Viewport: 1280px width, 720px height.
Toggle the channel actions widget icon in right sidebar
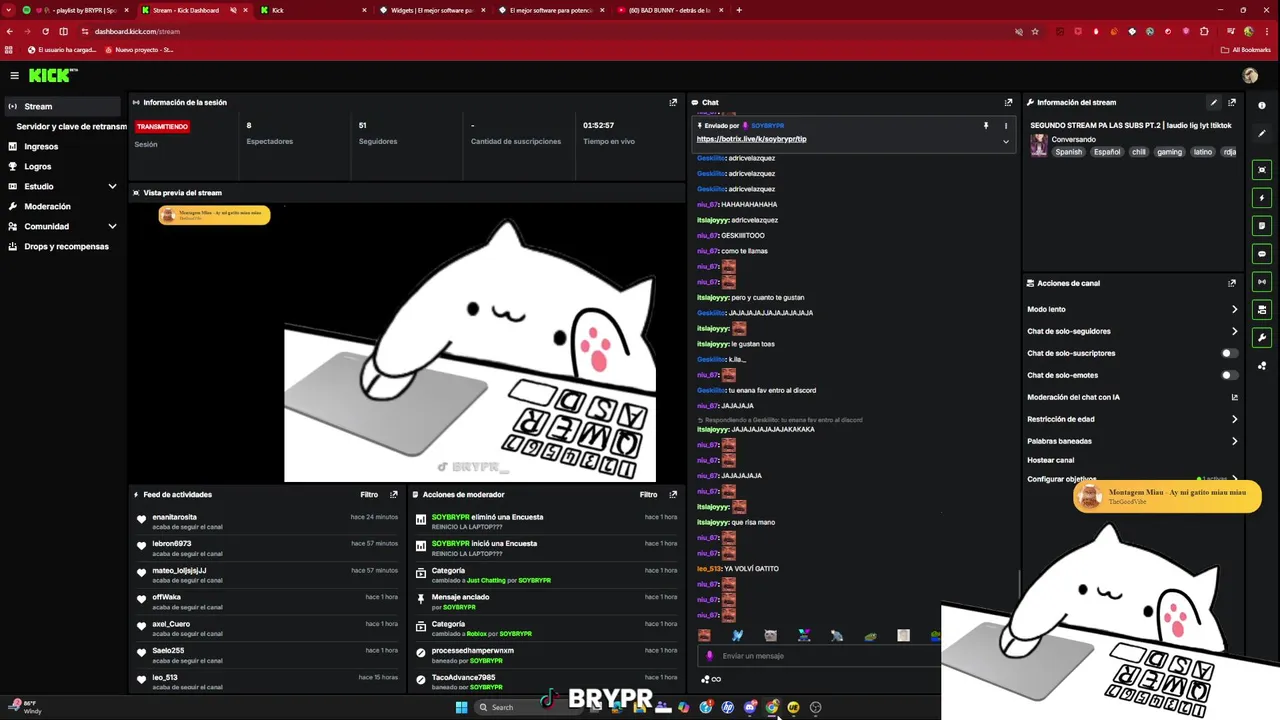(x=1262, y=310)
